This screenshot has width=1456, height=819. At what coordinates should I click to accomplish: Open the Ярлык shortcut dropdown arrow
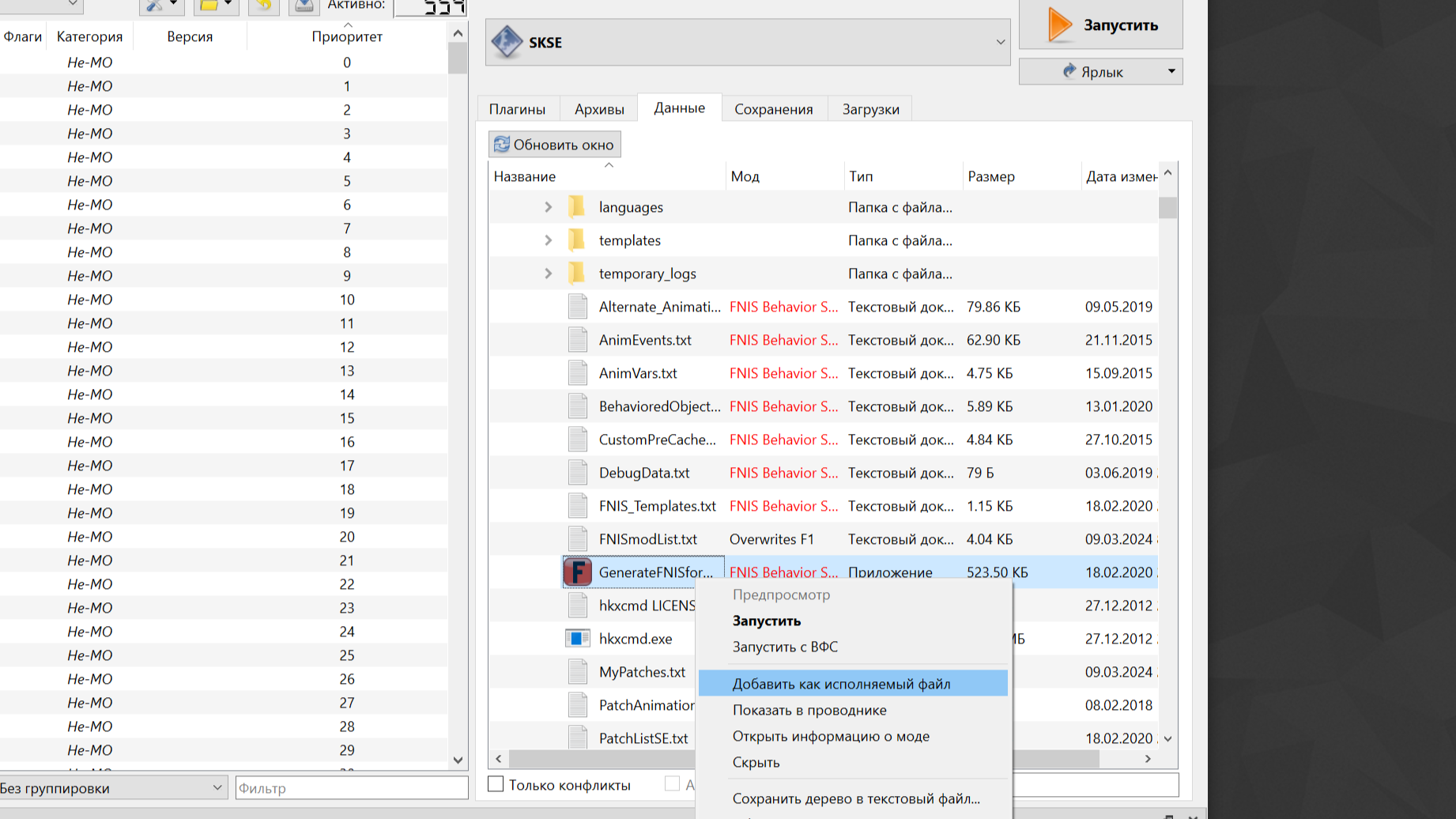pyautogui.click(x=1171, y=71)
